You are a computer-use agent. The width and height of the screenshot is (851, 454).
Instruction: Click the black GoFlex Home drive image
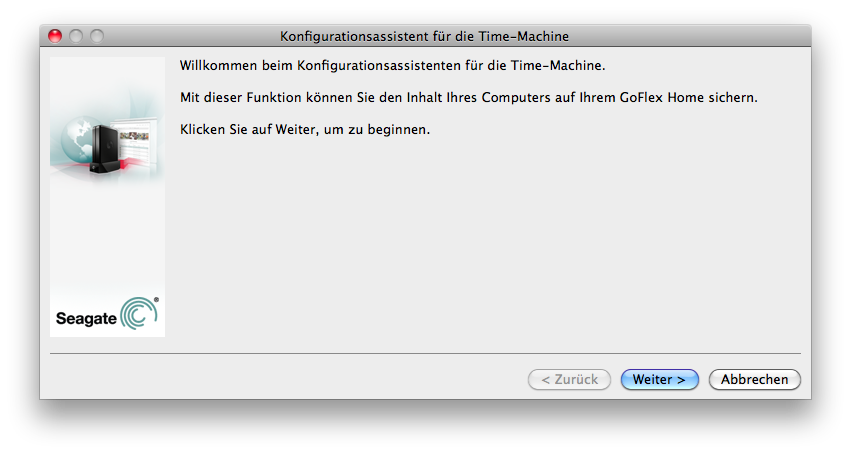[x=104, y=148]
